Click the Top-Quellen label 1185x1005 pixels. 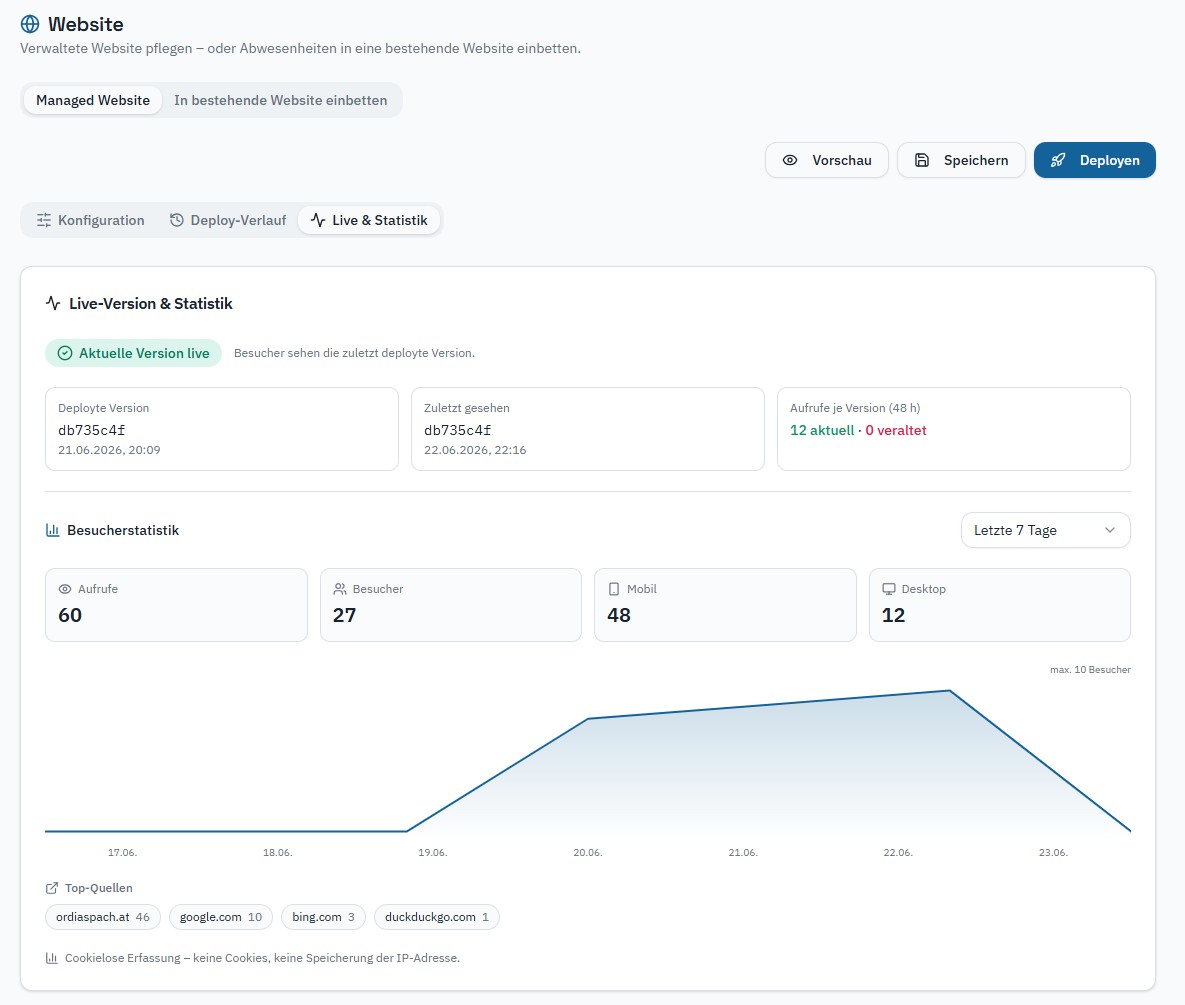tap(98, 888)
